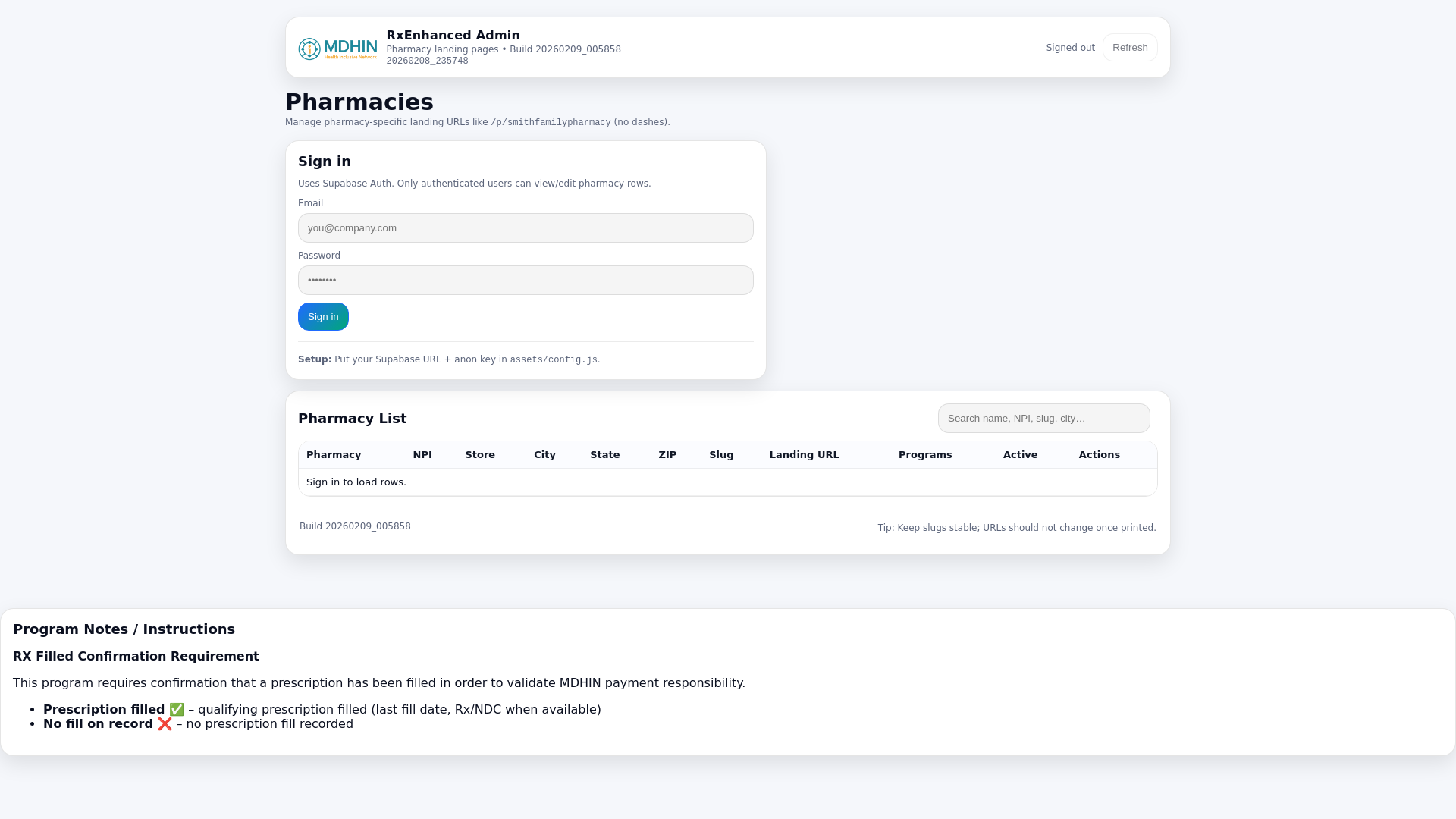Click the '/p/smithfamilypharmacy' example URL text
The height and width of the screenshot is (819, 1456).
[x=551, y=123]
